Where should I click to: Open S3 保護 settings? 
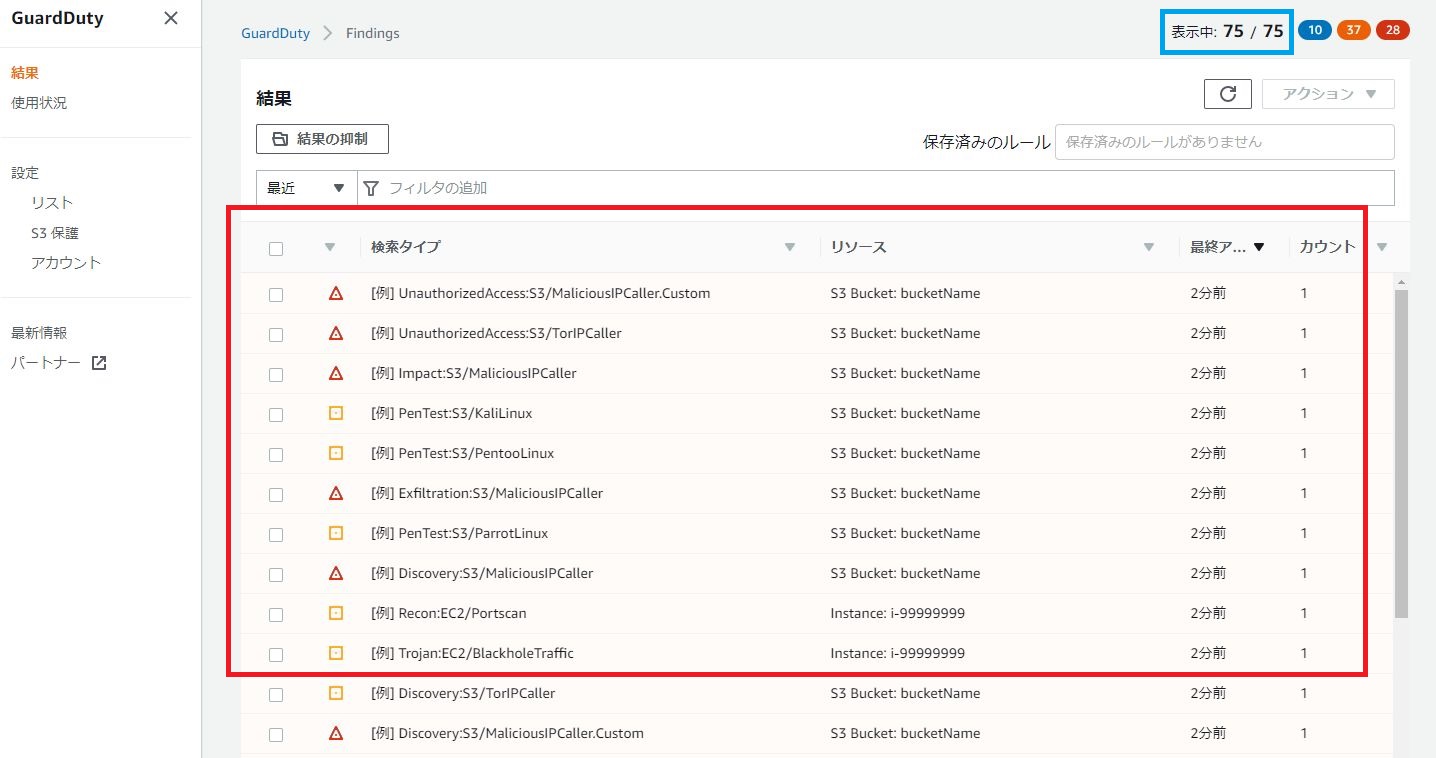pos(55,233)
